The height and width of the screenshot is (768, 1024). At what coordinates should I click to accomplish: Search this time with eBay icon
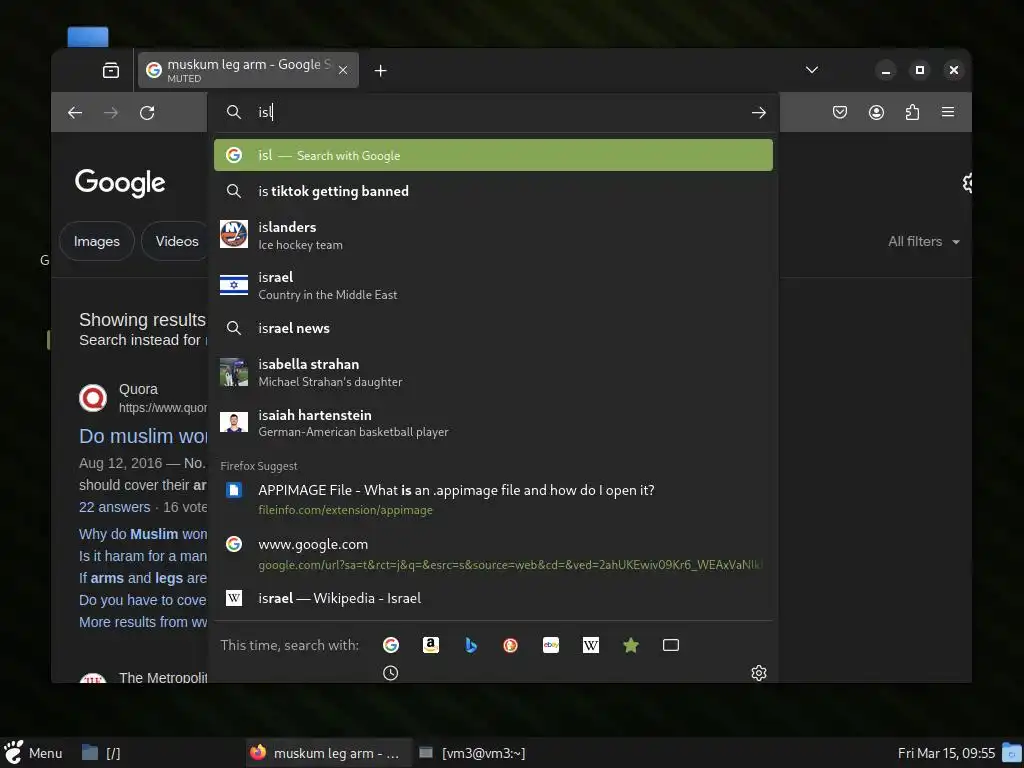click(551, 645)
